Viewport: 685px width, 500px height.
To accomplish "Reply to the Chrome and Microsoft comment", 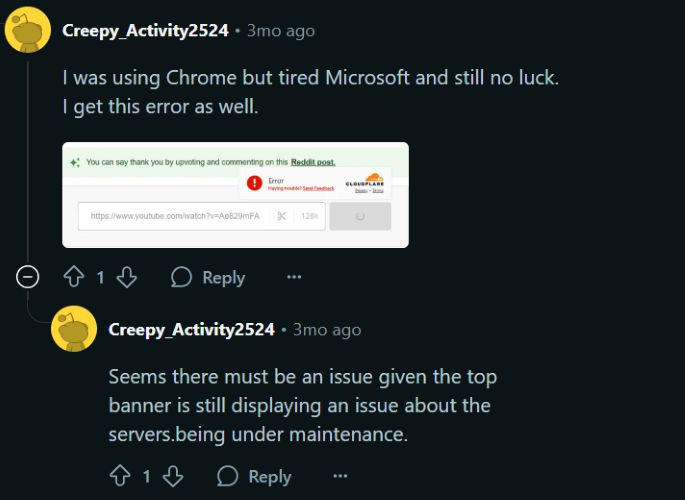I will point(208,277).
